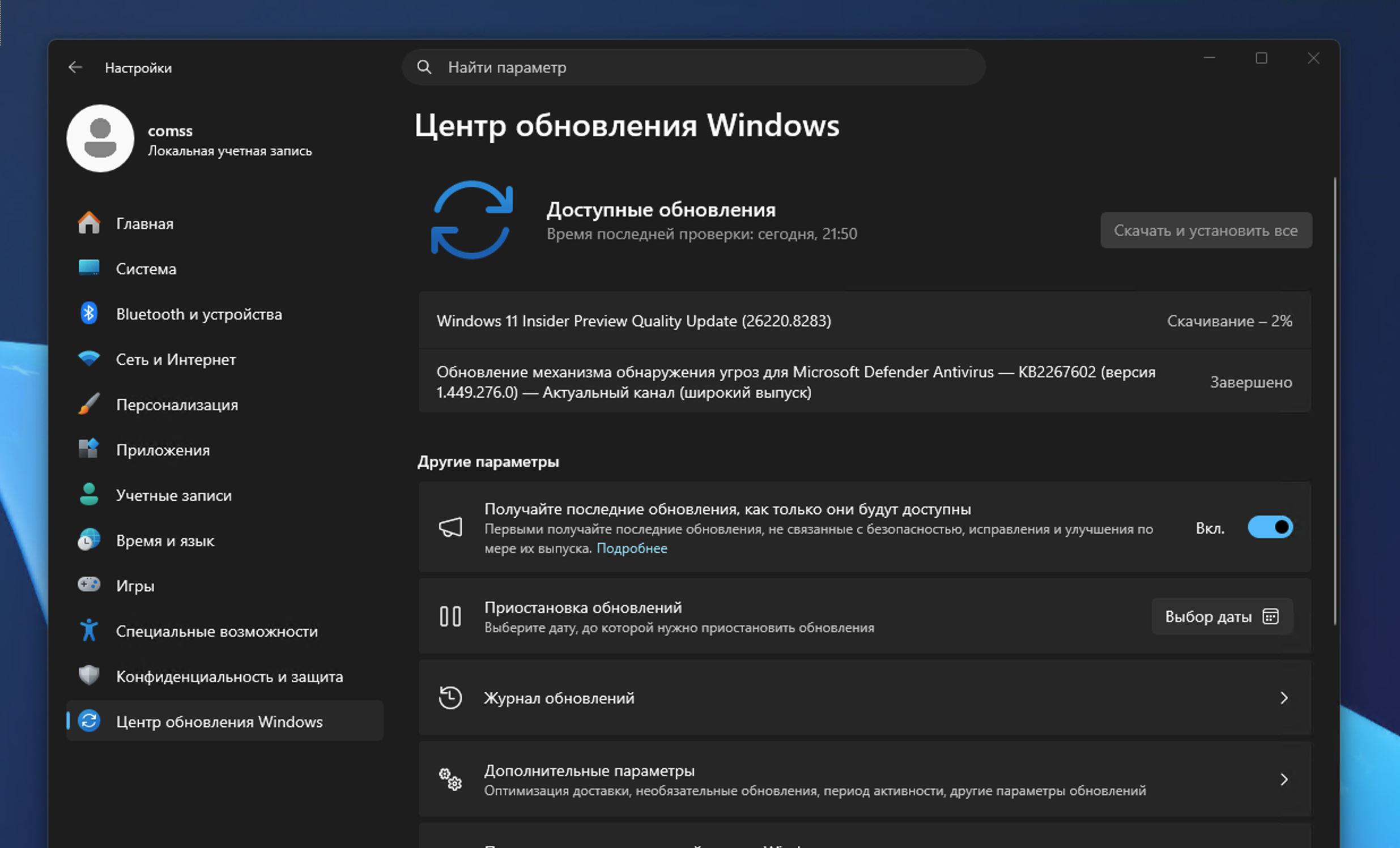Click the megaphone icon for latest updates
The height and width of the screenshot is (848, 1400).
450,527
